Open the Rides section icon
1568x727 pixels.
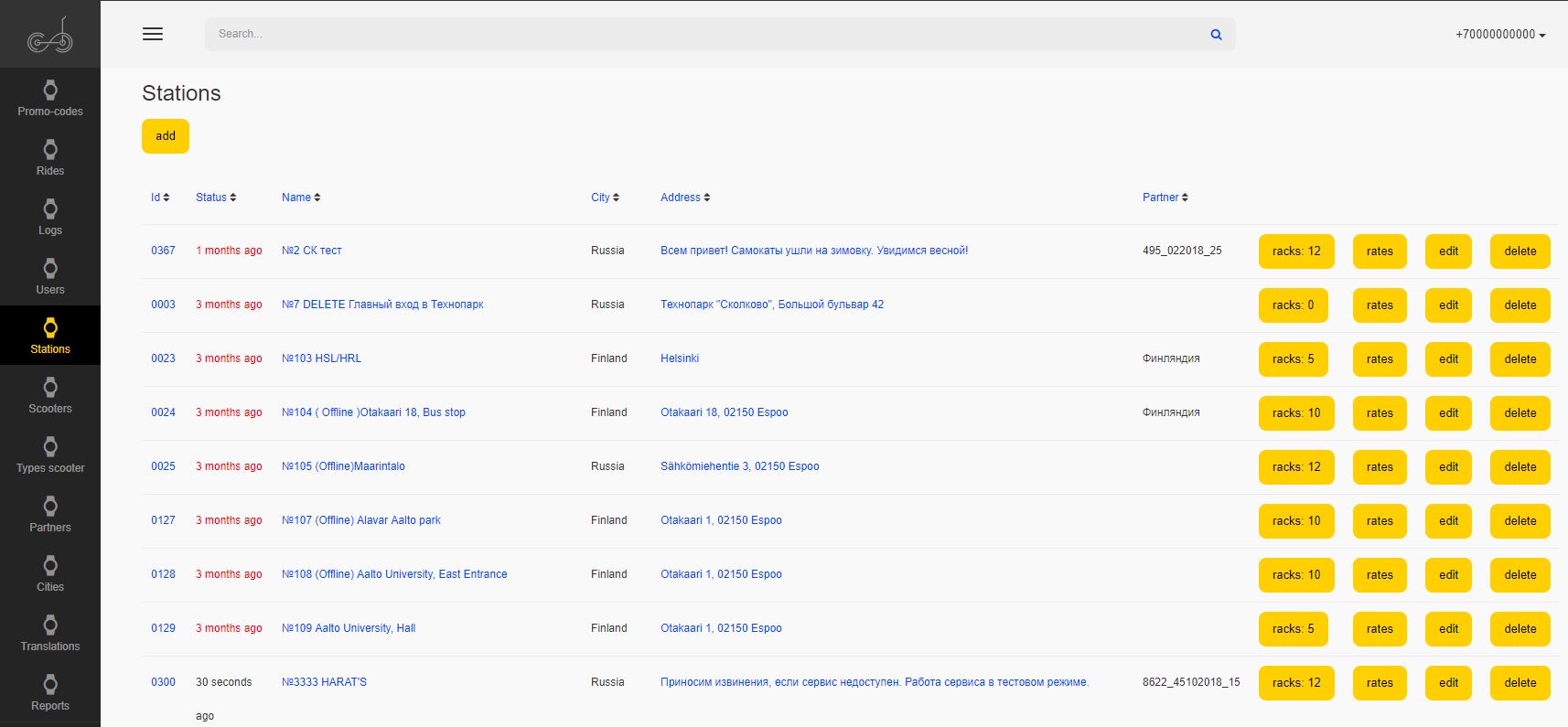coord(50,150)
